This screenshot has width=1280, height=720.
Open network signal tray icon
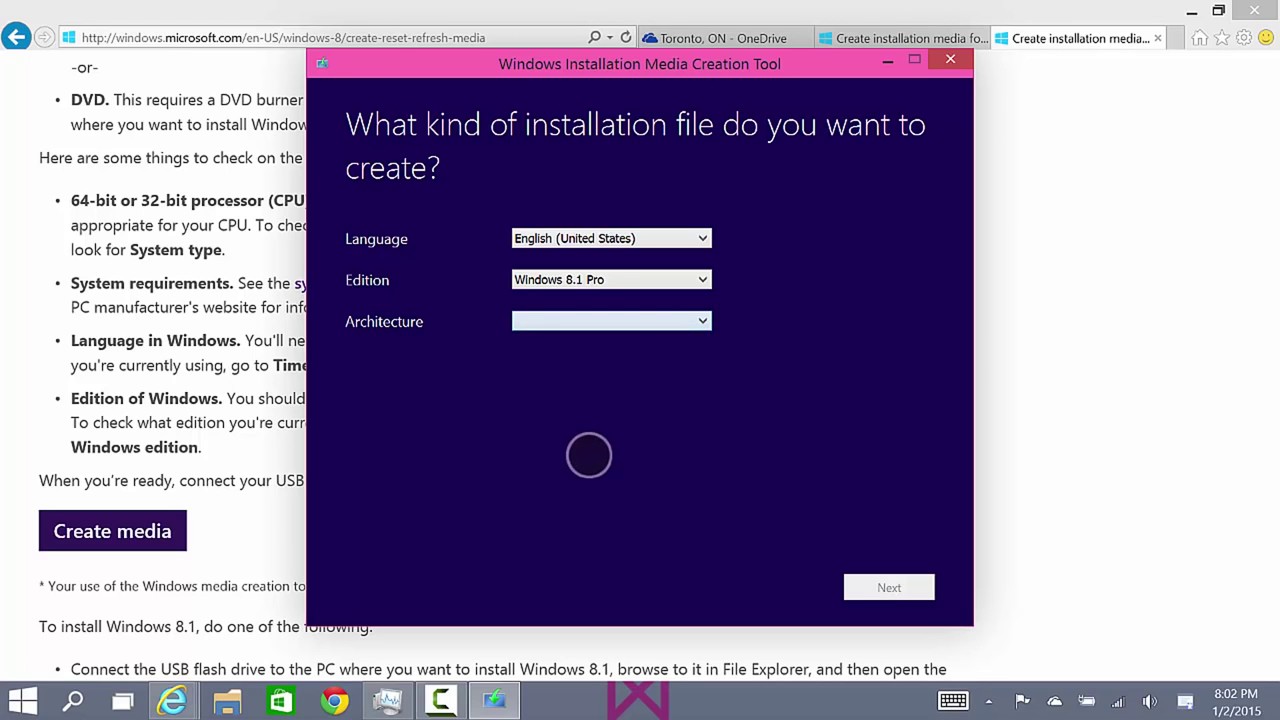(1118, 701)
